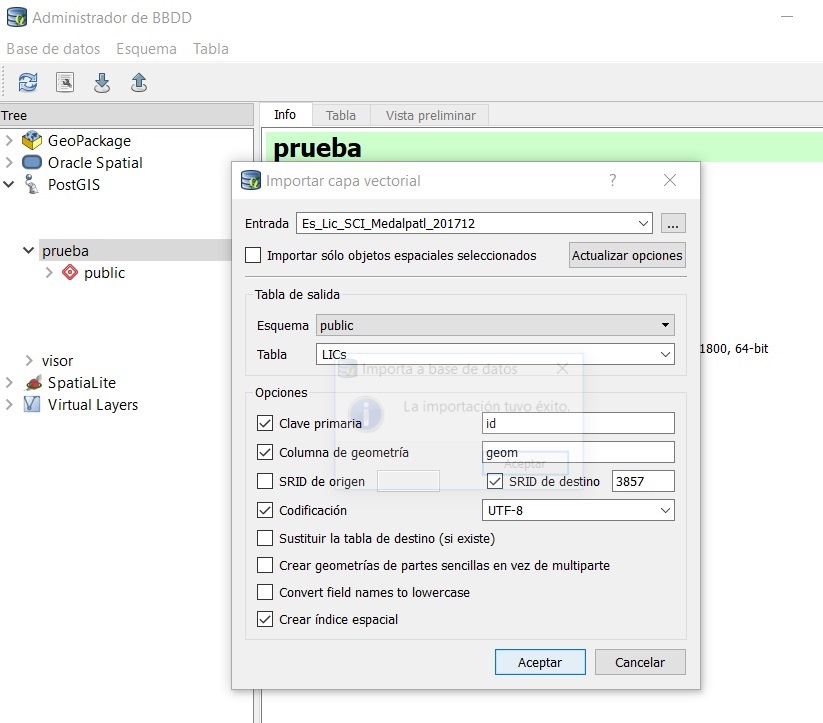Click into the SRID de destino field
The height and width of the screenshot is (723, 823).
pyautogui.click(x=643, y=481)
